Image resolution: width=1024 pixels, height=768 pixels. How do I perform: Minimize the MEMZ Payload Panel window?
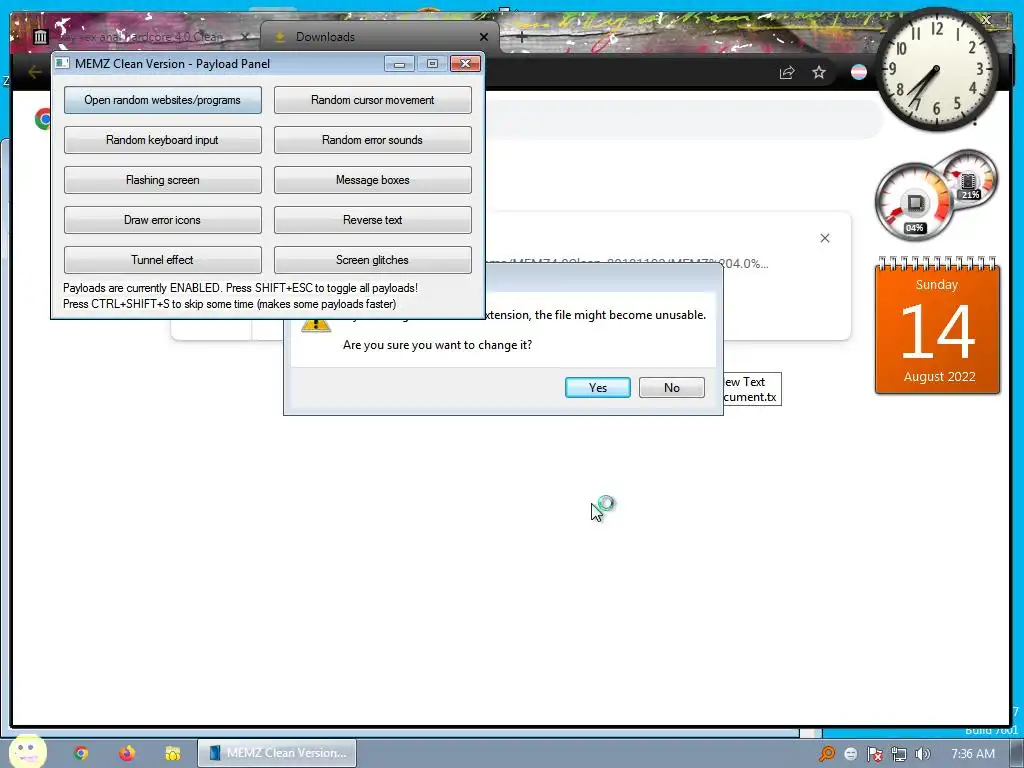[399, 63]
